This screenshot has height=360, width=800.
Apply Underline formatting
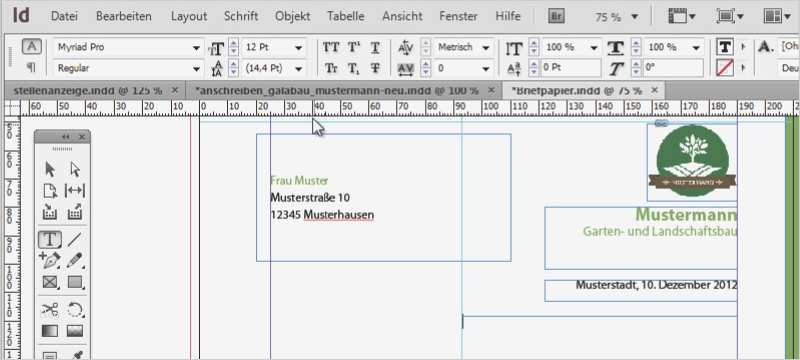pyautogui.click(x=375, y=47)
